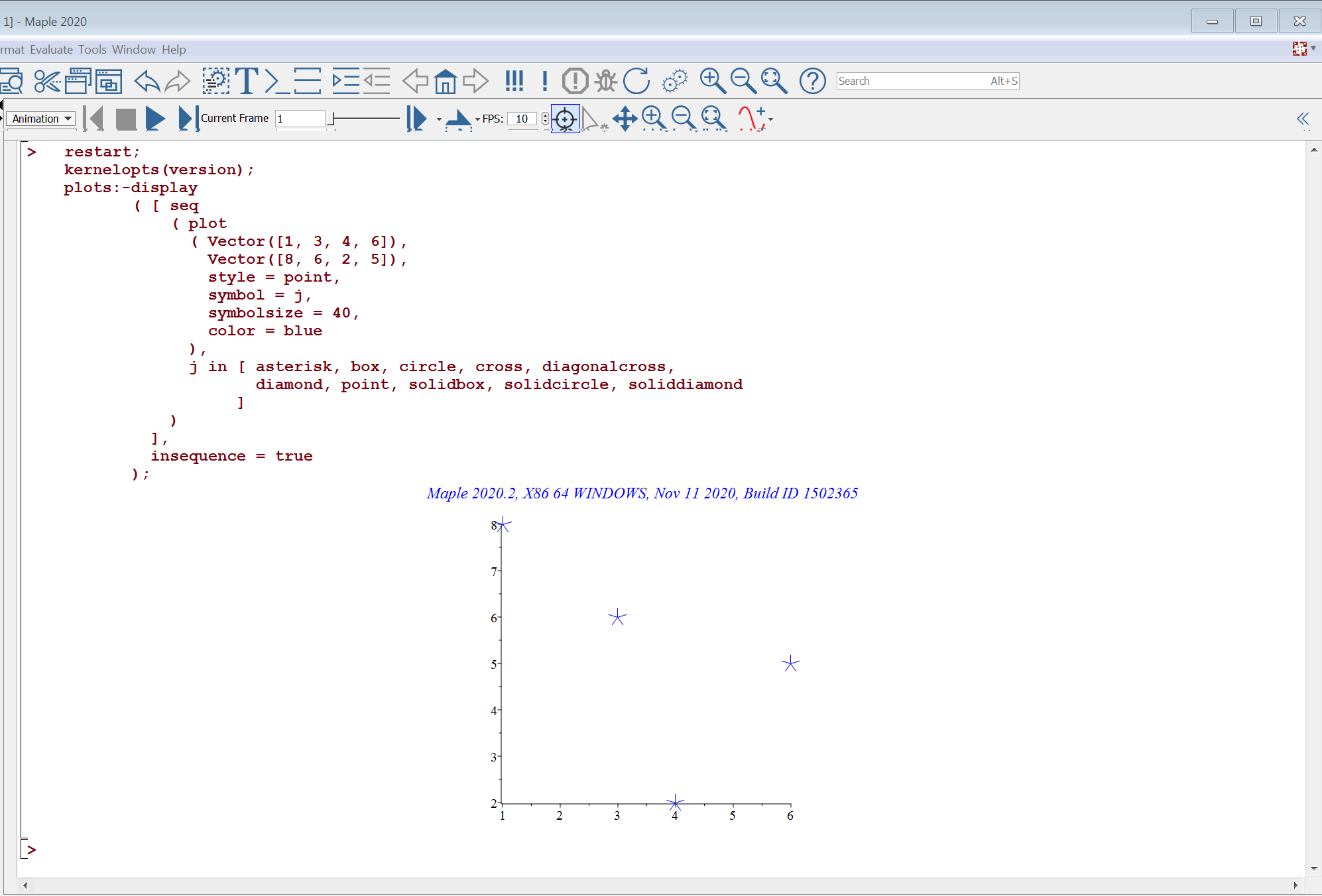1322x896 pixels.
Task: Click the FPS stepper arrows
Action: [545, 119]
